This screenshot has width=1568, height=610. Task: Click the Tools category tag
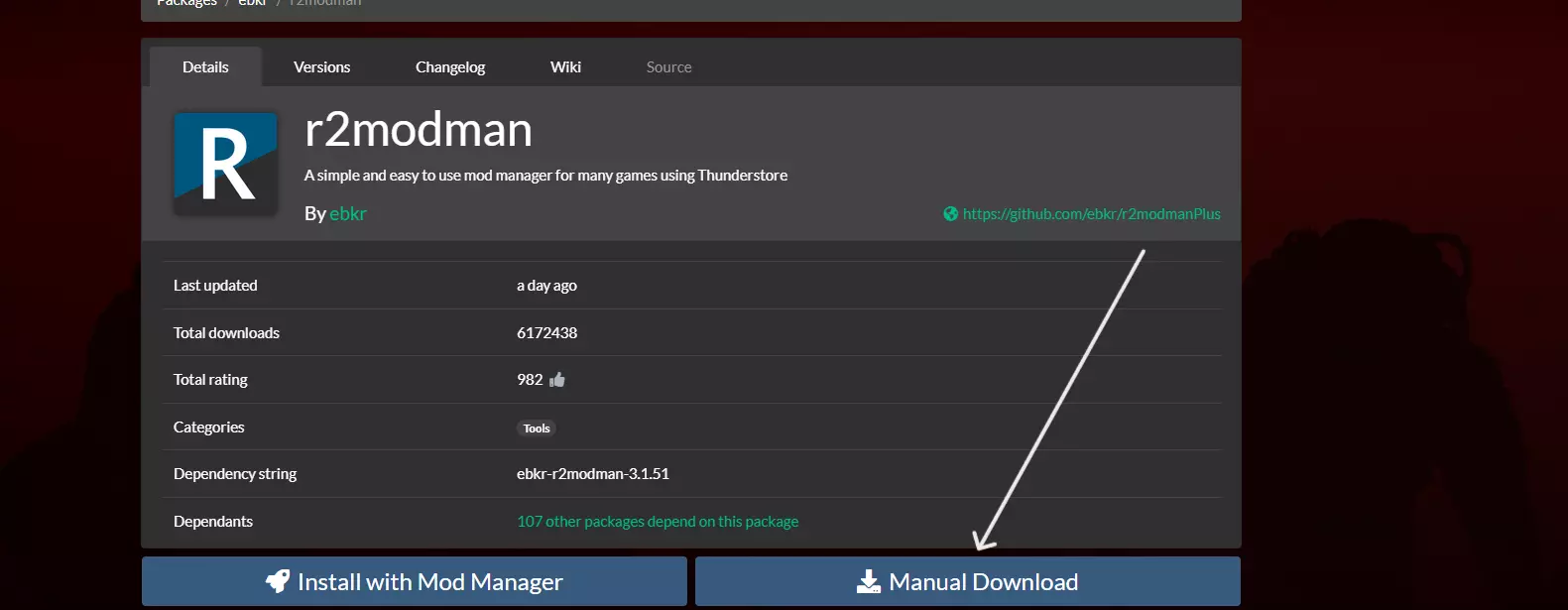click(537, 428)
